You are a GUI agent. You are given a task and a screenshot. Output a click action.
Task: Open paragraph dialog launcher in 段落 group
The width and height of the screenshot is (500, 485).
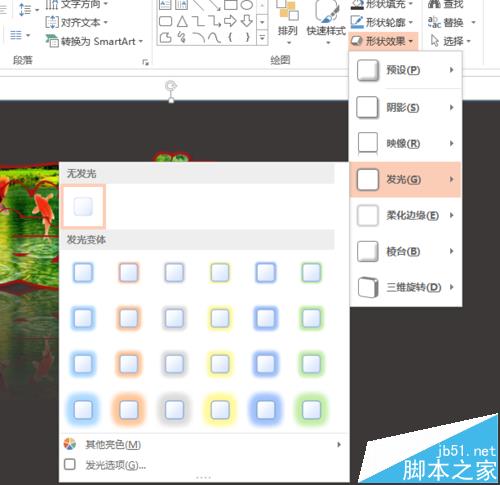(x=145, y=62)
